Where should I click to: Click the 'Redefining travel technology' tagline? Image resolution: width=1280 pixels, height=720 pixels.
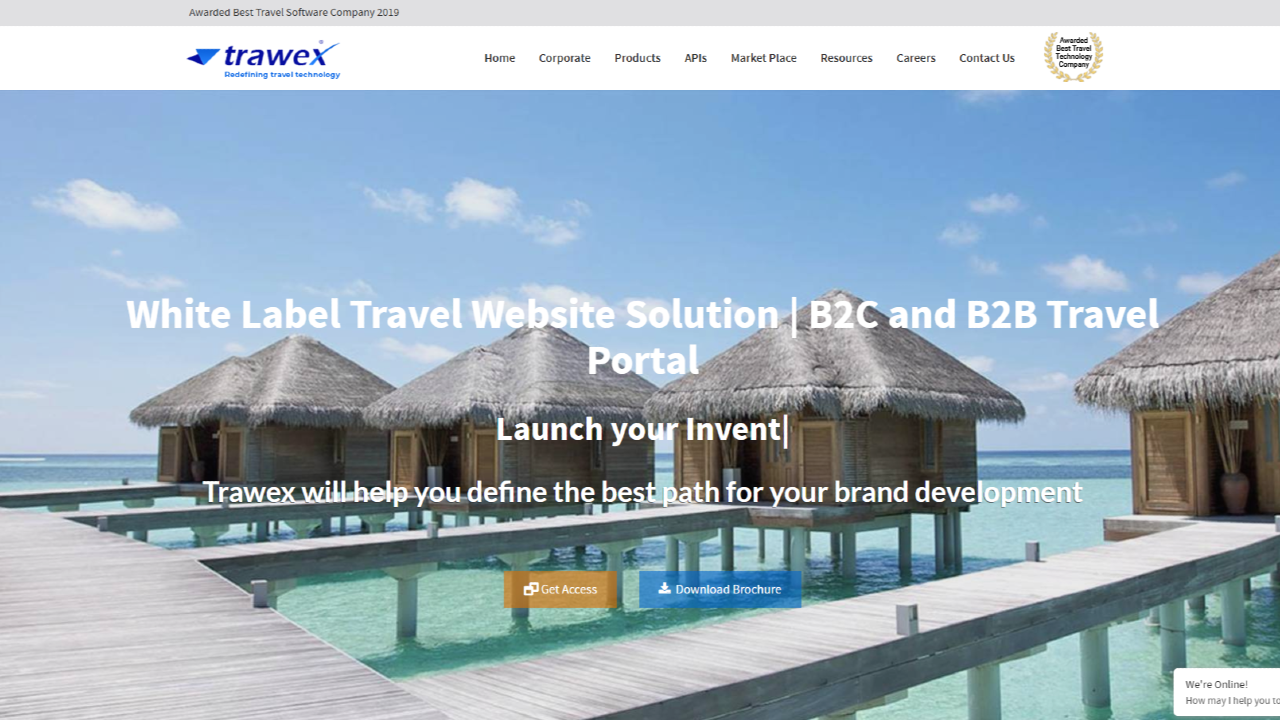click(282, 74)
